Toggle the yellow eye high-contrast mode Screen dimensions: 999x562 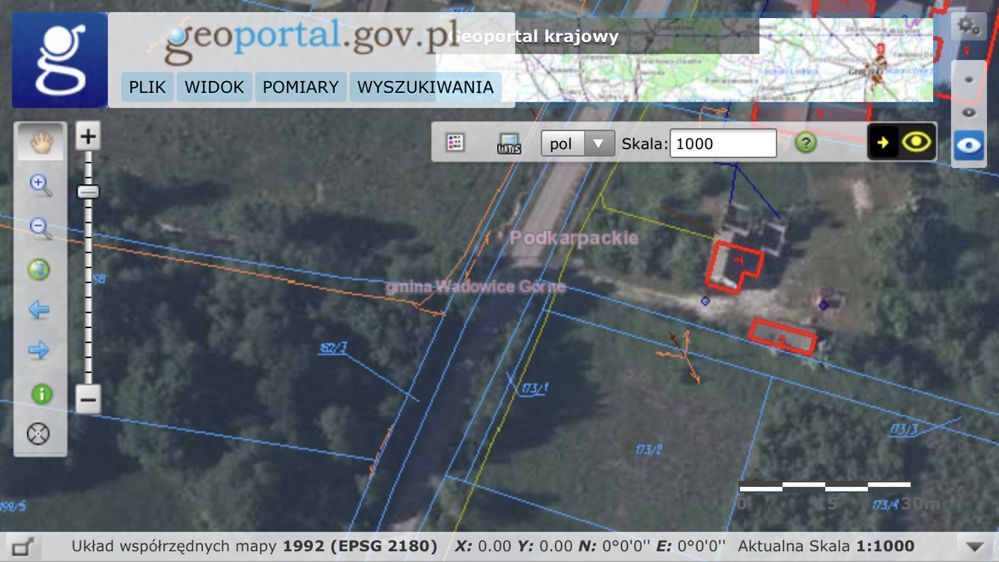(916, 142)
